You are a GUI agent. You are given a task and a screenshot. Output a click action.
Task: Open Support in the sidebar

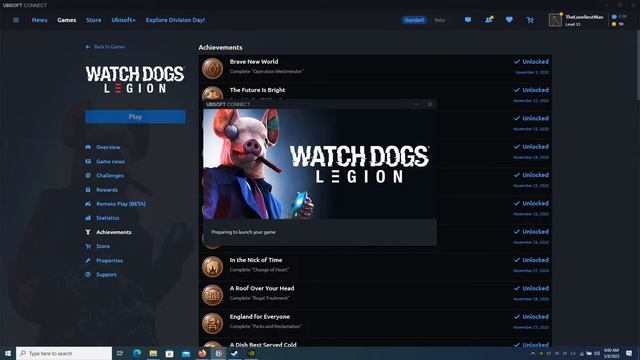click(x=106, y=275)
